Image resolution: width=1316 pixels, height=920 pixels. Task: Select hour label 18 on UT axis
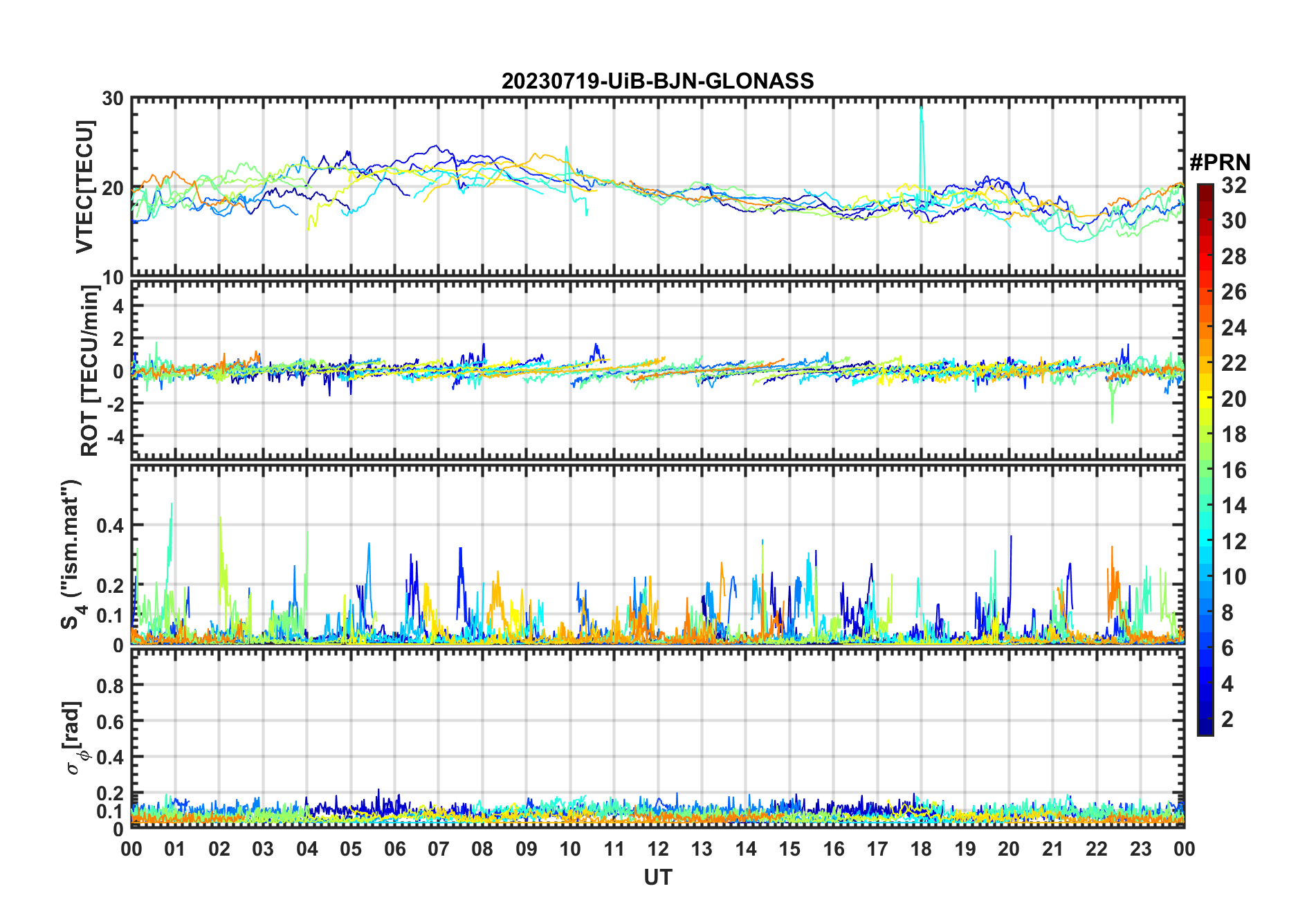tap(921, 849)
